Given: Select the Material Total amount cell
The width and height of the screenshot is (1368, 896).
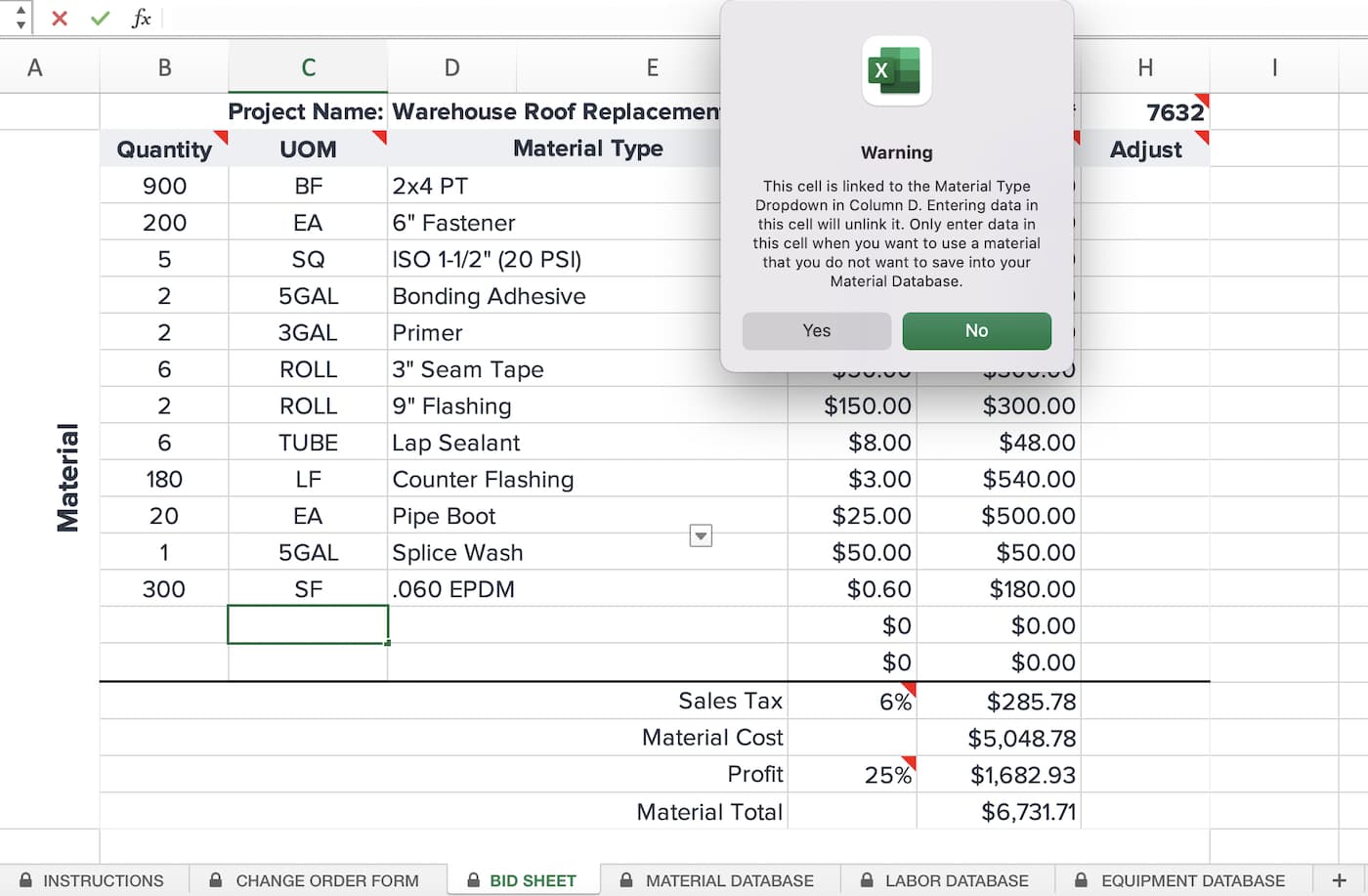Looking at the screenshot, I should pos(999,811).
